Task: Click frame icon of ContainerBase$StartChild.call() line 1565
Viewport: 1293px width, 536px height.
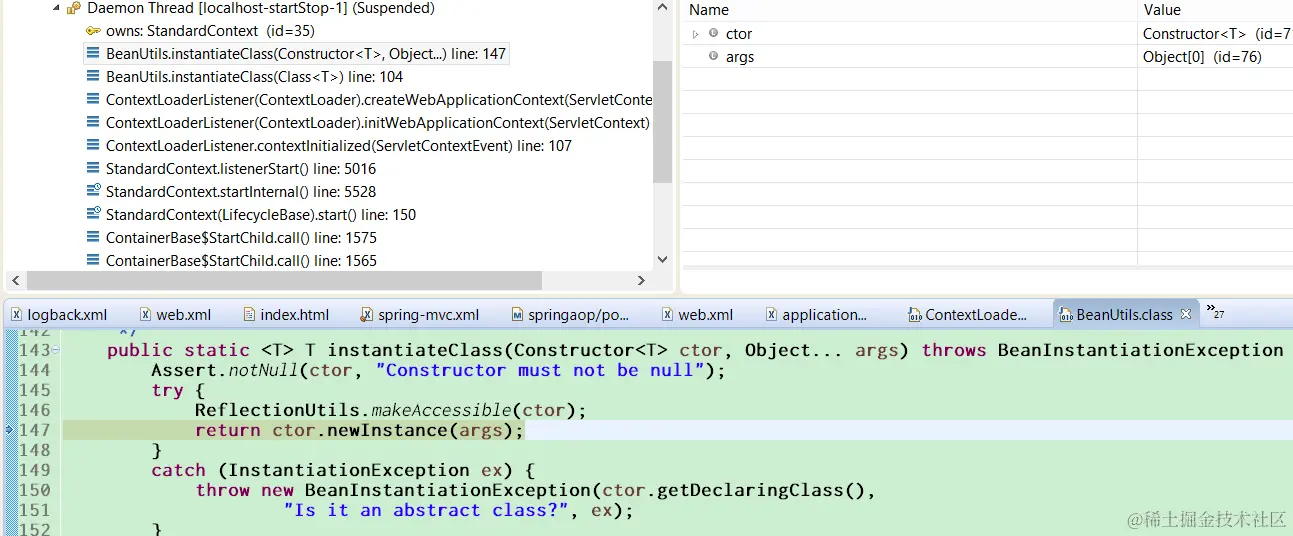Action: point(93,261)
